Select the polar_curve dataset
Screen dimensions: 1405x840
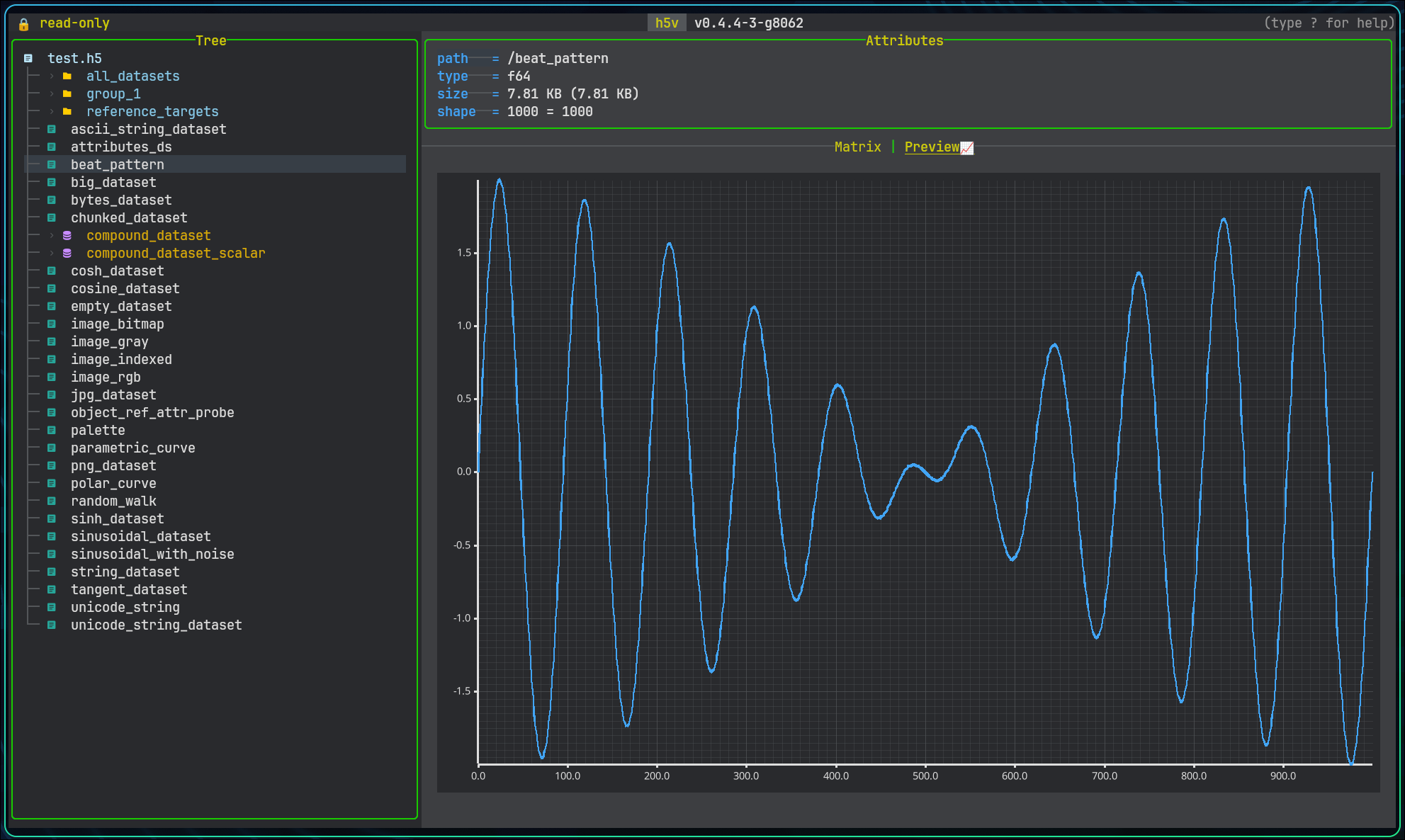[x=113, y=483]
